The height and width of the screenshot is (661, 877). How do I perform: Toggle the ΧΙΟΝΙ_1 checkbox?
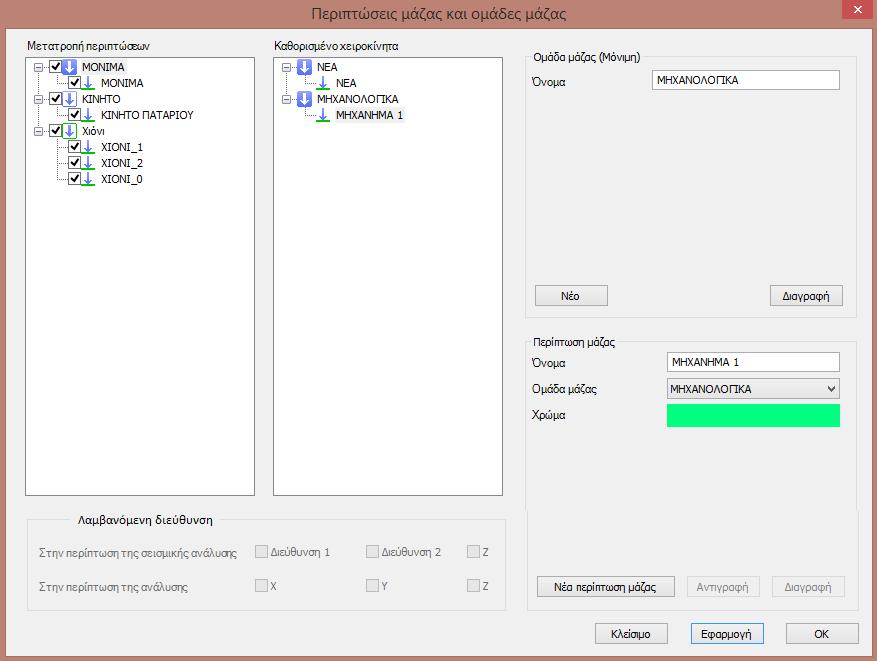[x=74, y=147]
